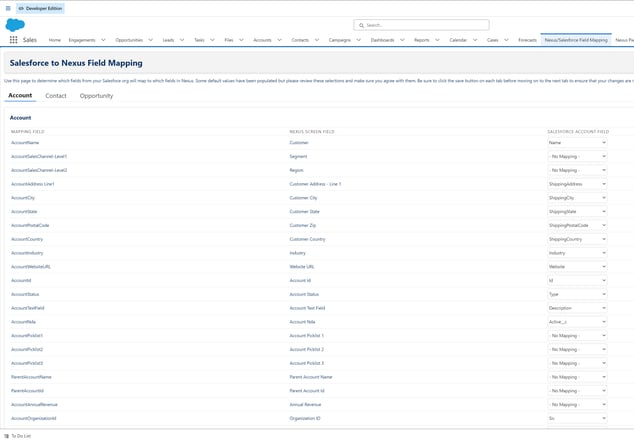Expand the Cases tab chevron
The image size is (634, 442).
coord(506,40)
